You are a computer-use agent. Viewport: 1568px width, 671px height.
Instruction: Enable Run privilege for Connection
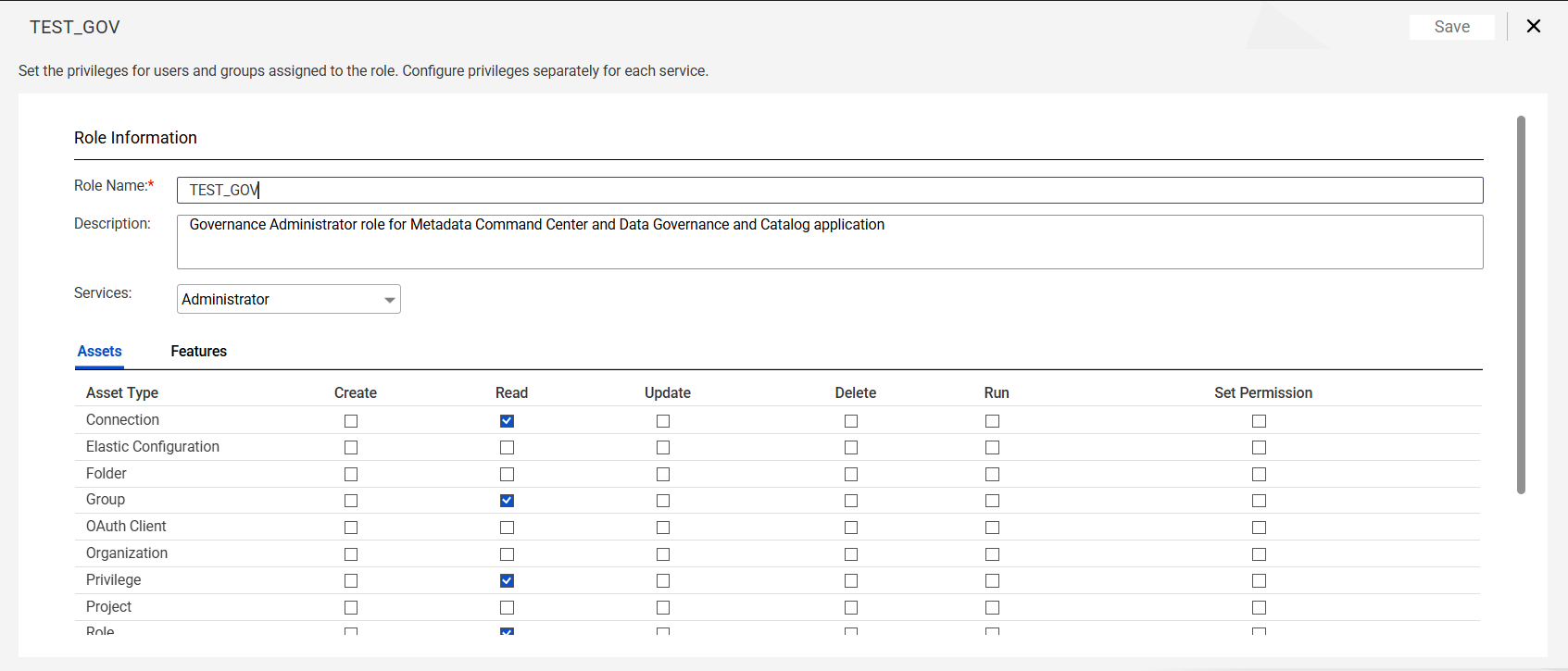point(993,421)
